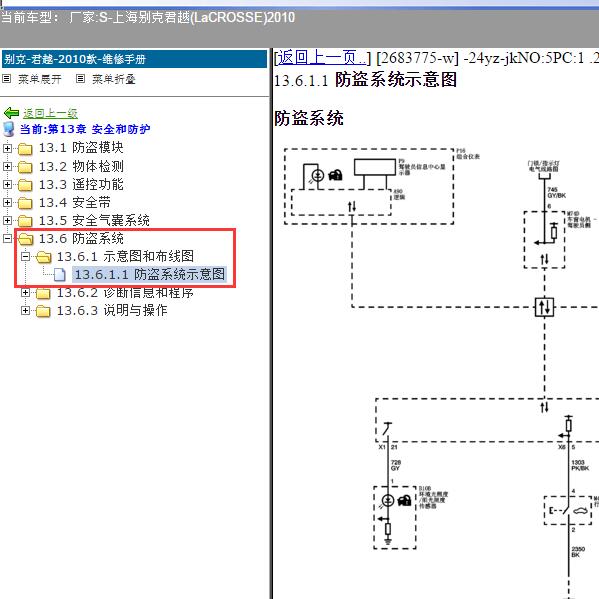Click the 当前:第13章 安全和防护 heading
The image size is (599, 599).
[85, 129]
